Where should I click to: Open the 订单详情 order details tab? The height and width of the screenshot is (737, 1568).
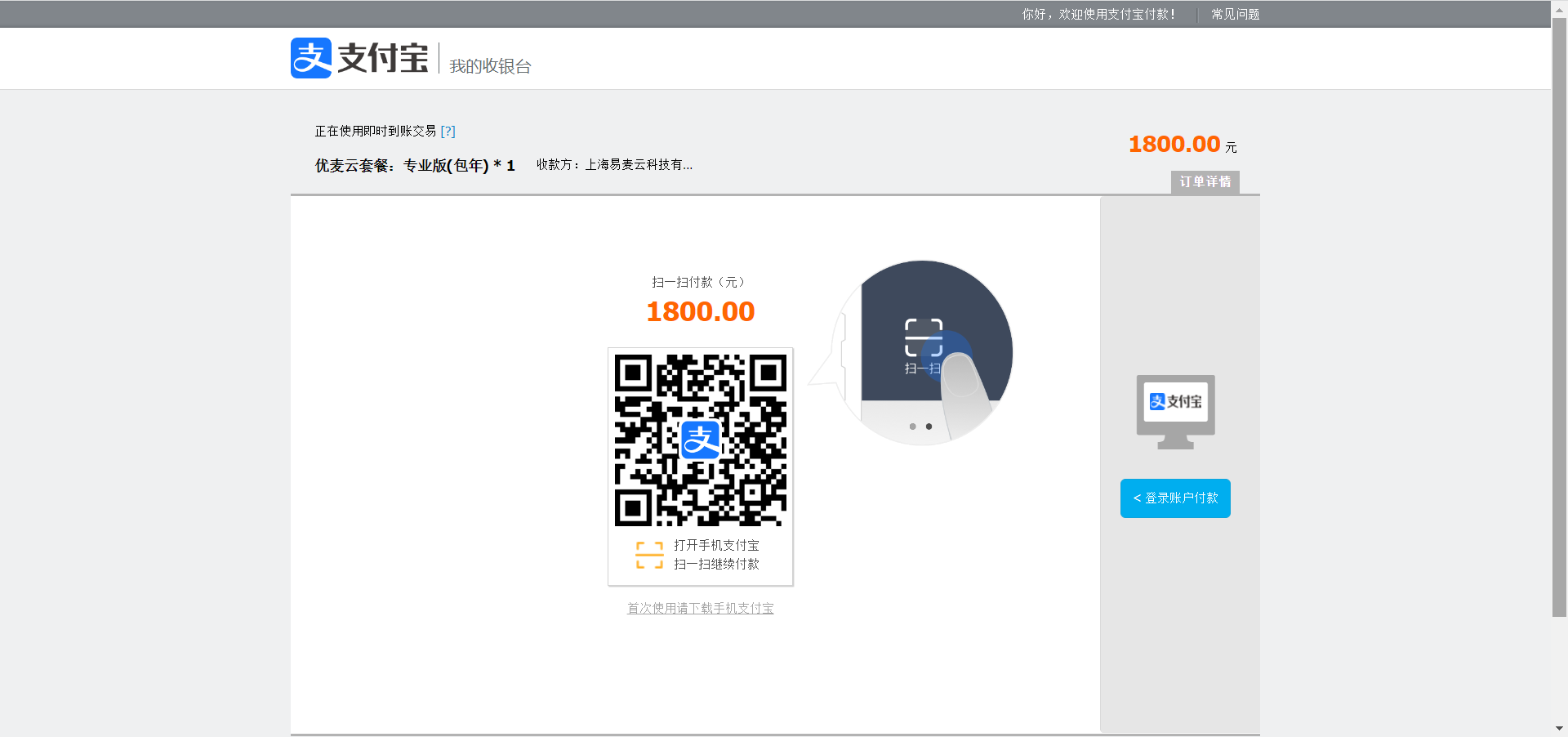click(1205, 181)
